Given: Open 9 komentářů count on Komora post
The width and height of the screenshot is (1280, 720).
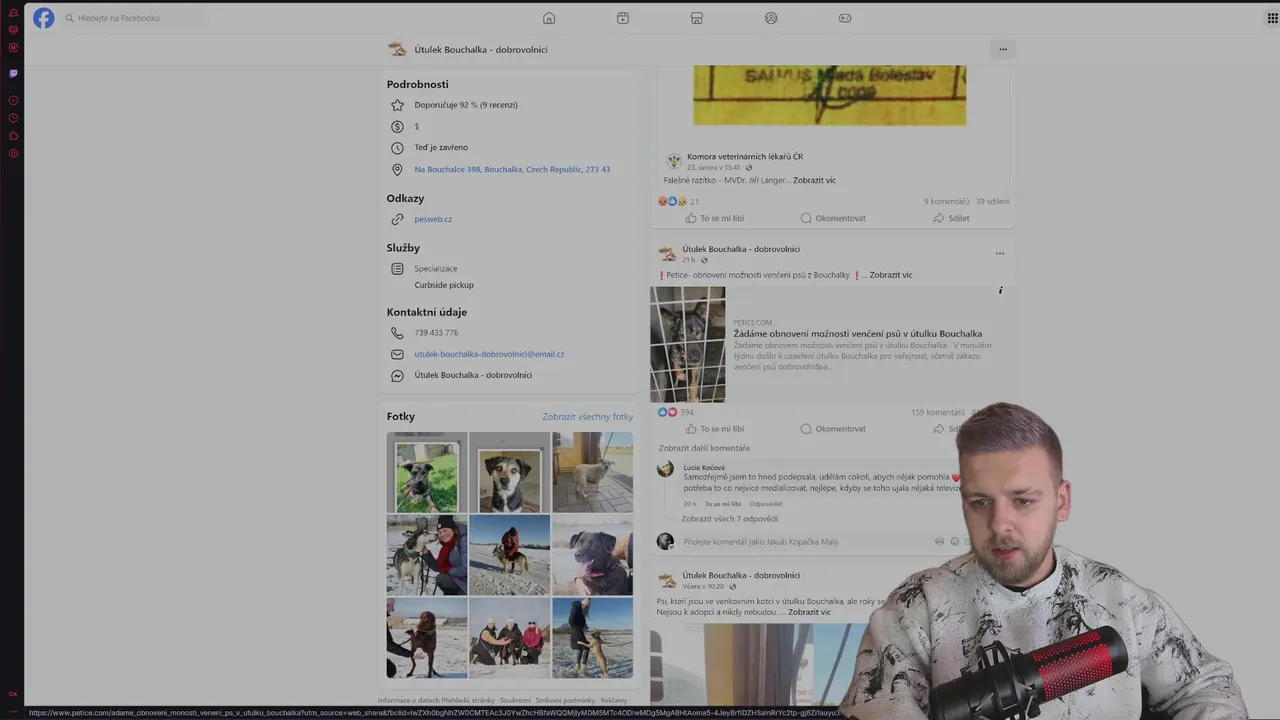Looking at the screenshot, I should (x=946, y=202).
